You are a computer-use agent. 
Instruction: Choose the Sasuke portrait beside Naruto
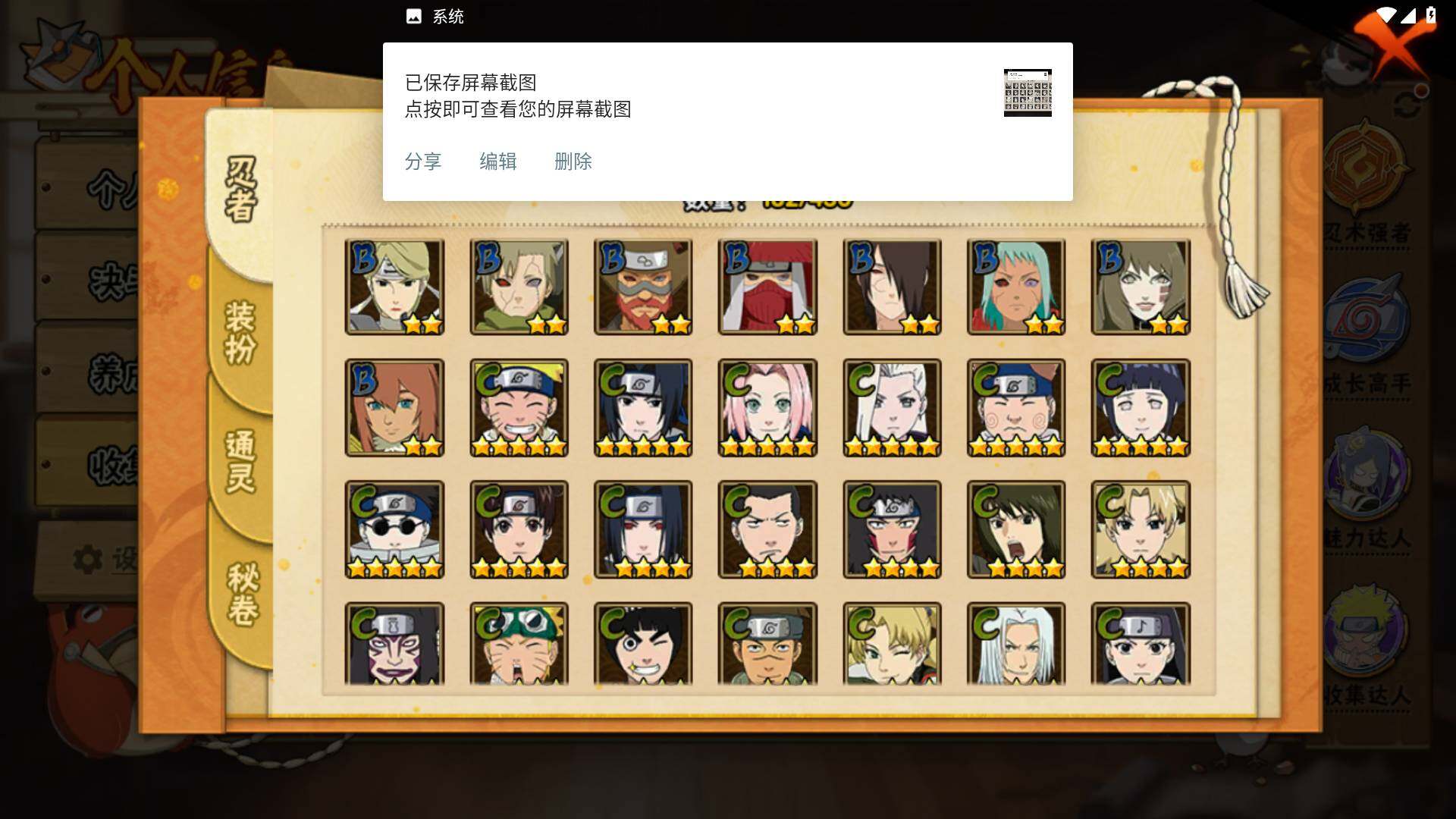643,408
